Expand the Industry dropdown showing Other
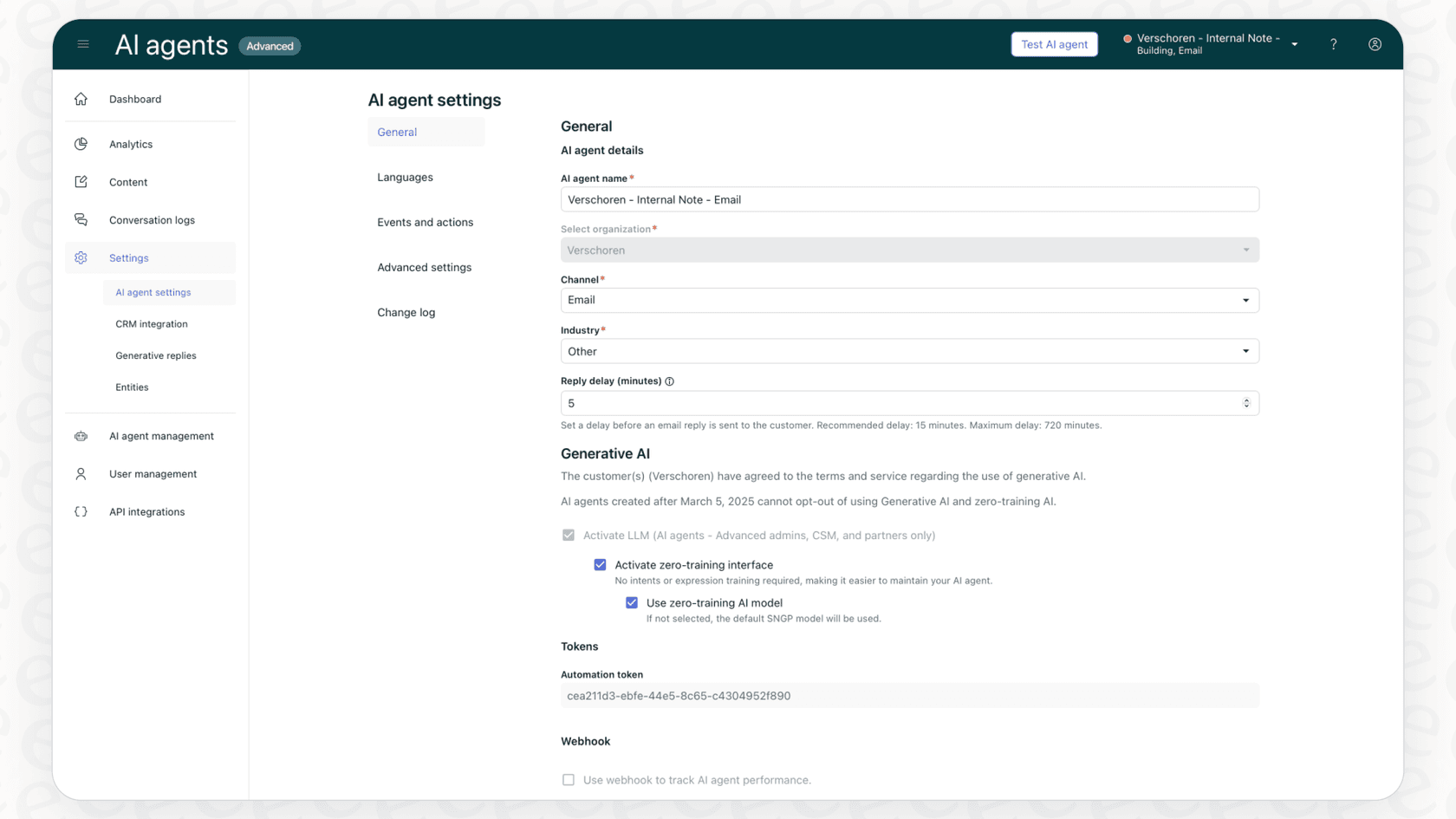Image resolution: width=1456 pixels, height=819 pixels. [1246, 351]
